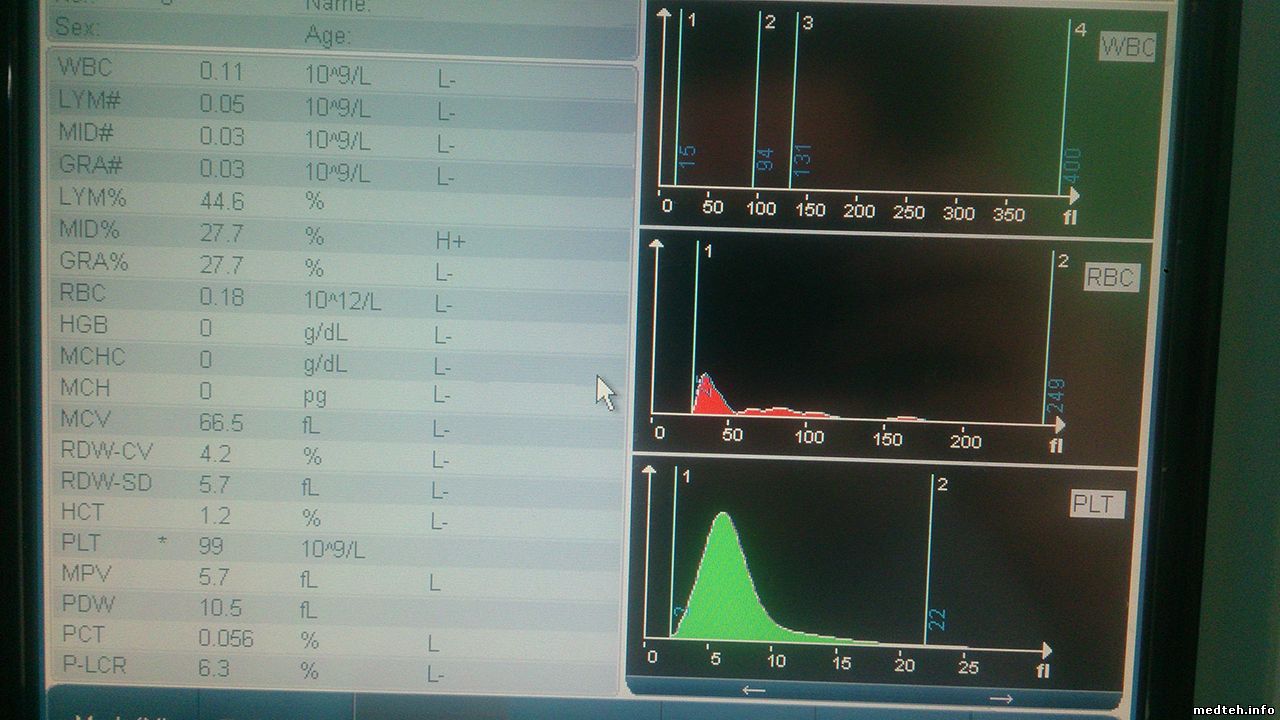Select the WBC histogram label
The height and width of the screenshot is (720, 1280).
coord(1127,47)
